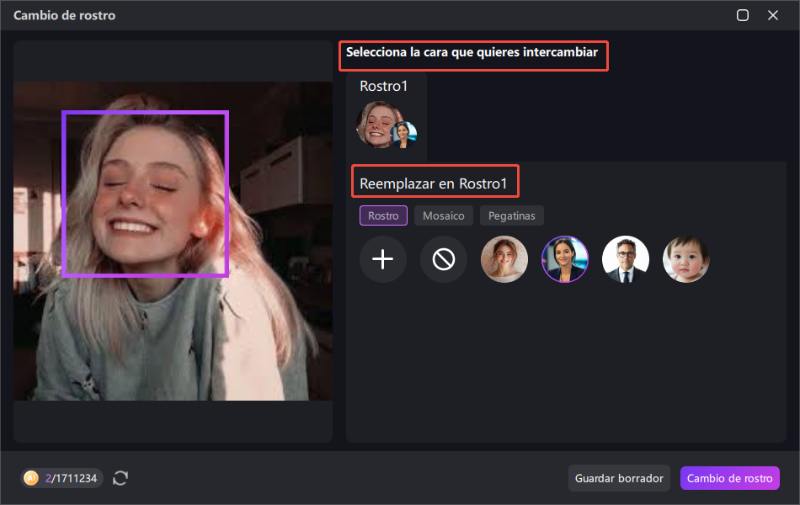
Task: Click the Reemplazar en Rostro1 heading
Action: point(434,184)
